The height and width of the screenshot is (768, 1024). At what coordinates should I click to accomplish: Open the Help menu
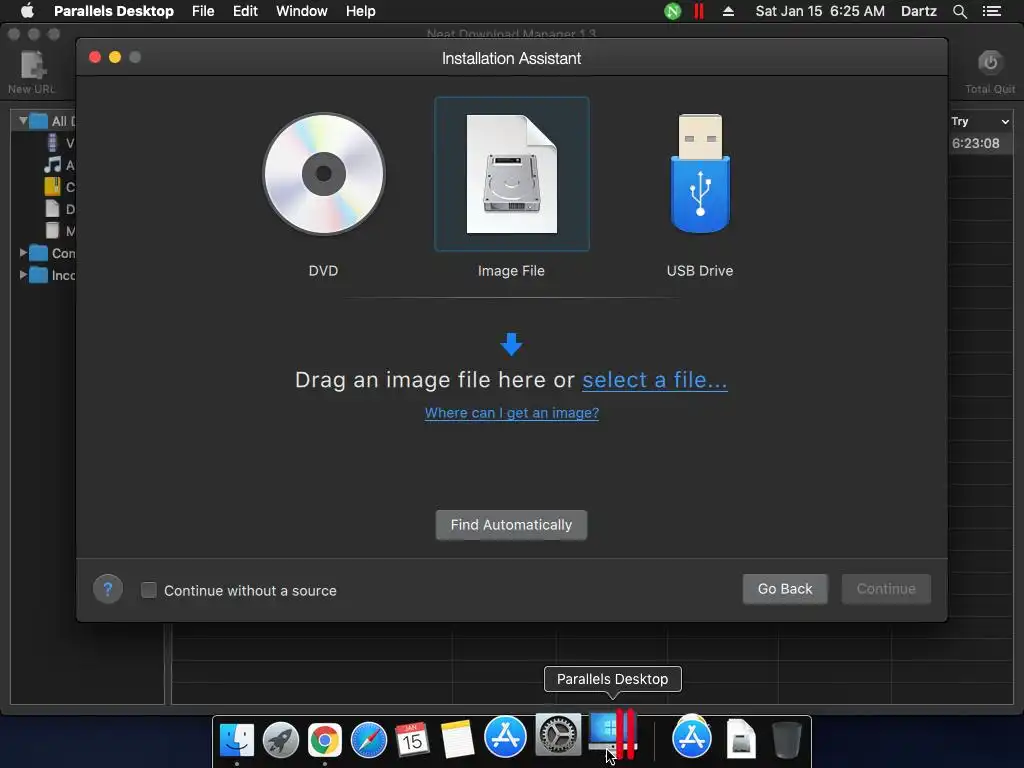[360, 11]
